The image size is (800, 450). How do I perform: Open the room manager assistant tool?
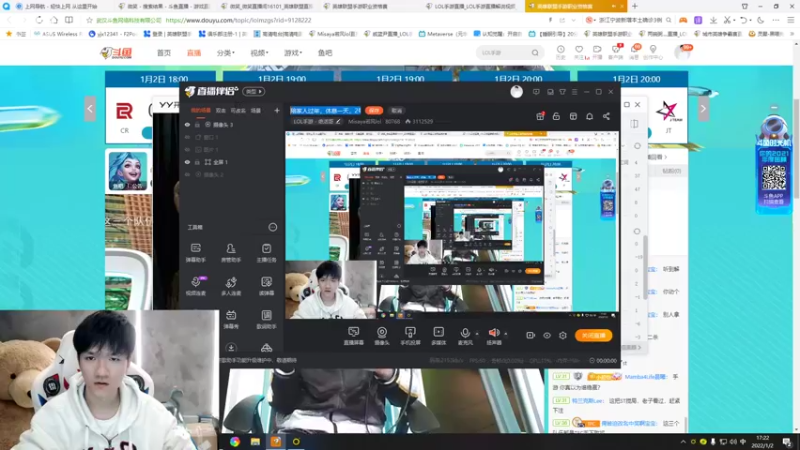231,252
